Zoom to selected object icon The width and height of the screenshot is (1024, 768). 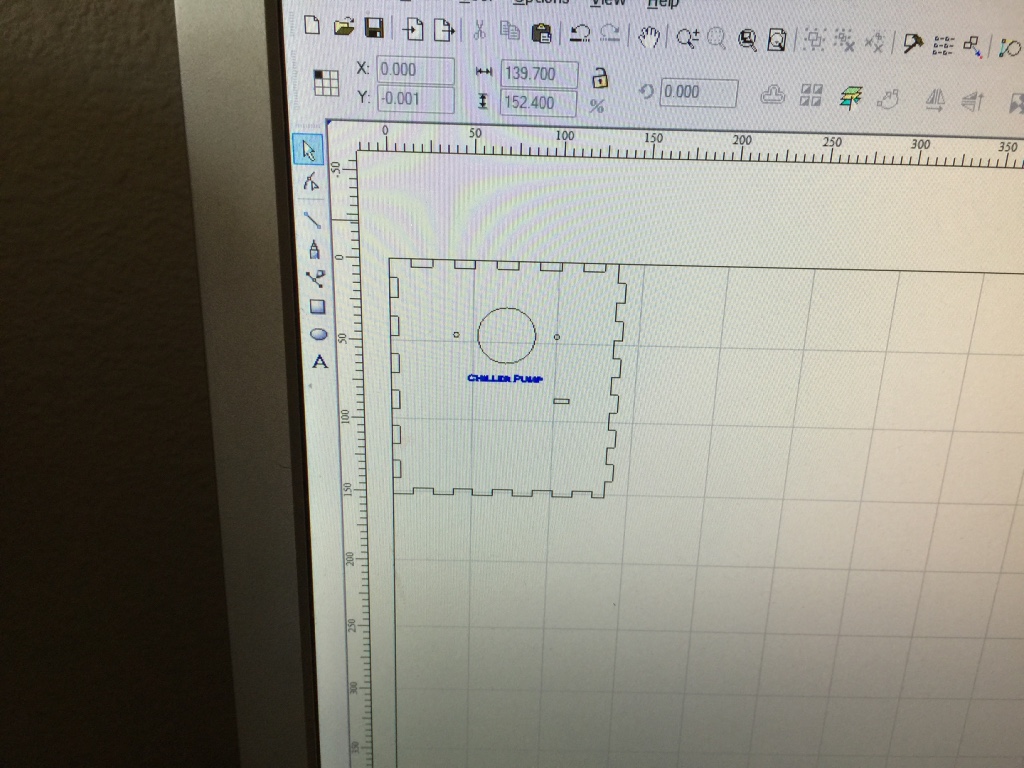747,40
